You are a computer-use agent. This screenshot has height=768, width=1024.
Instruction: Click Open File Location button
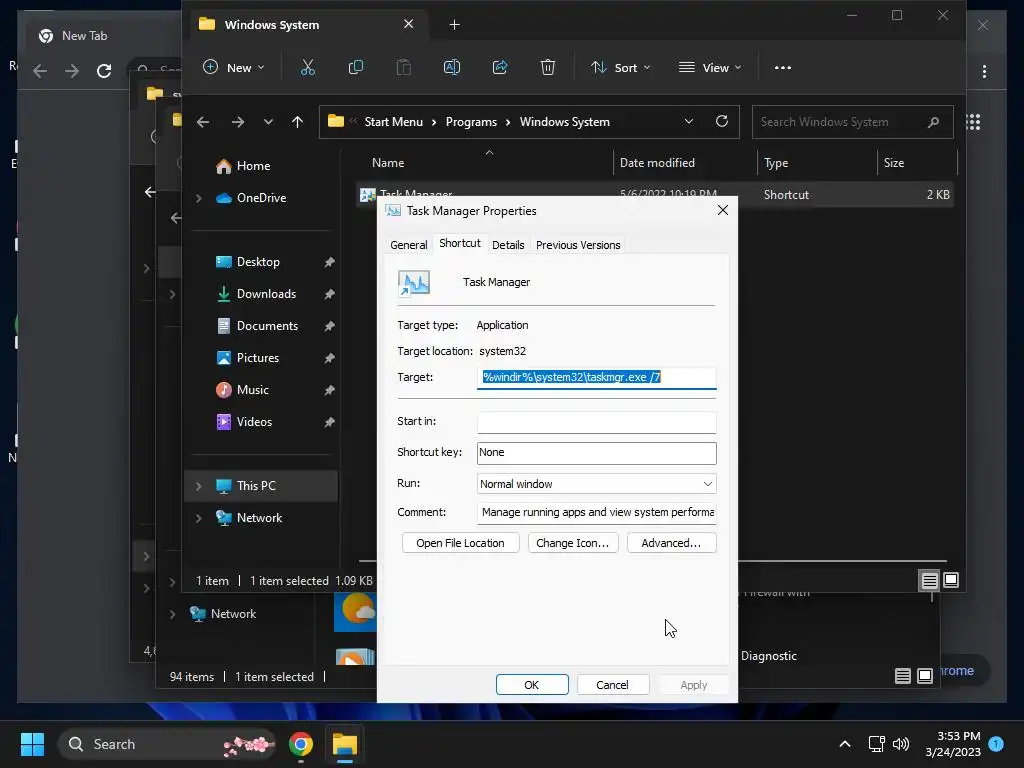coord(460,543)
